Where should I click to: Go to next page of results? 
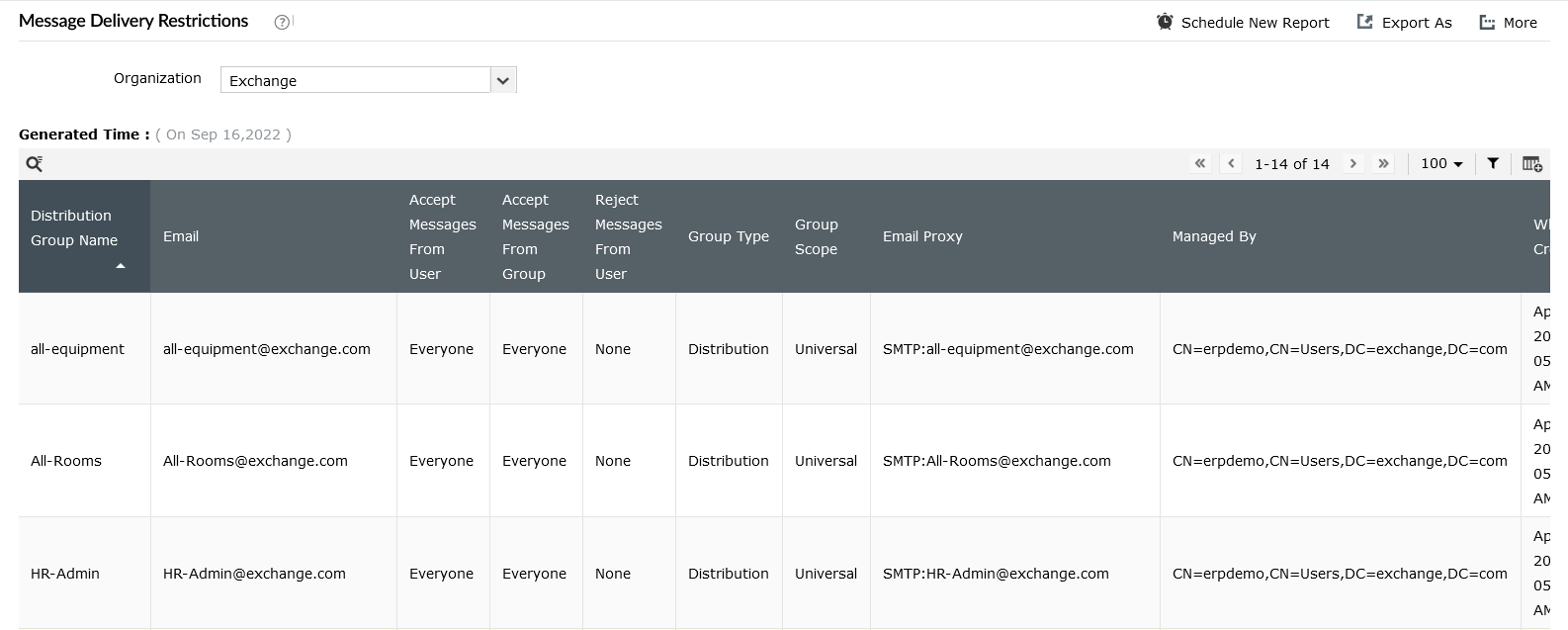click(x=1353, y=164)
